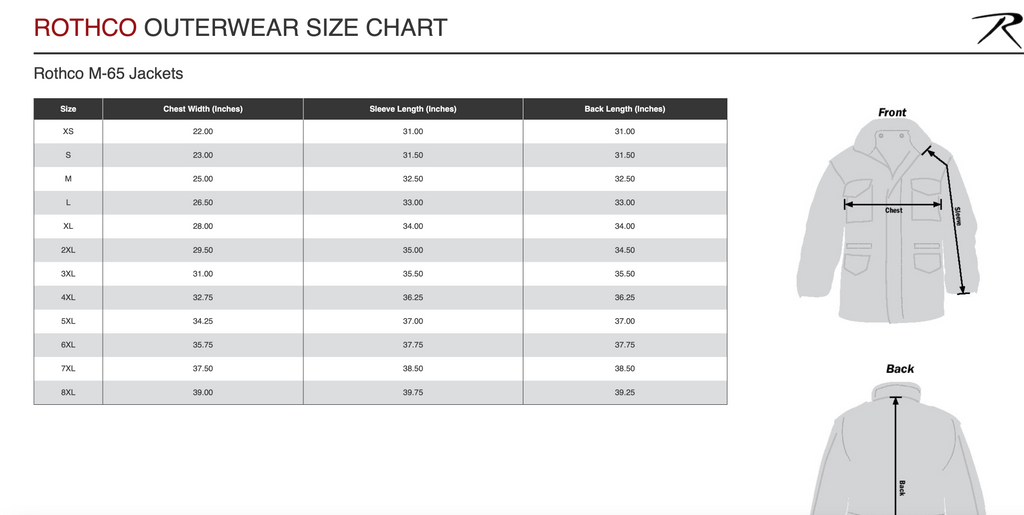Select the Size column header
This screenshot has height=515, width=1024.
(x=68, y=109)
